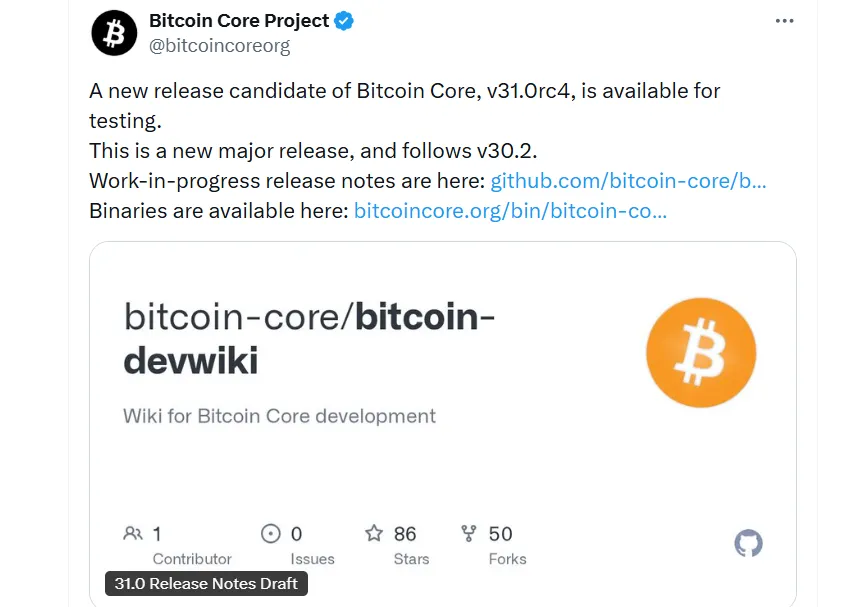Click the blue verified checkmark badge

pyautogui.click(x=345, y=21)
